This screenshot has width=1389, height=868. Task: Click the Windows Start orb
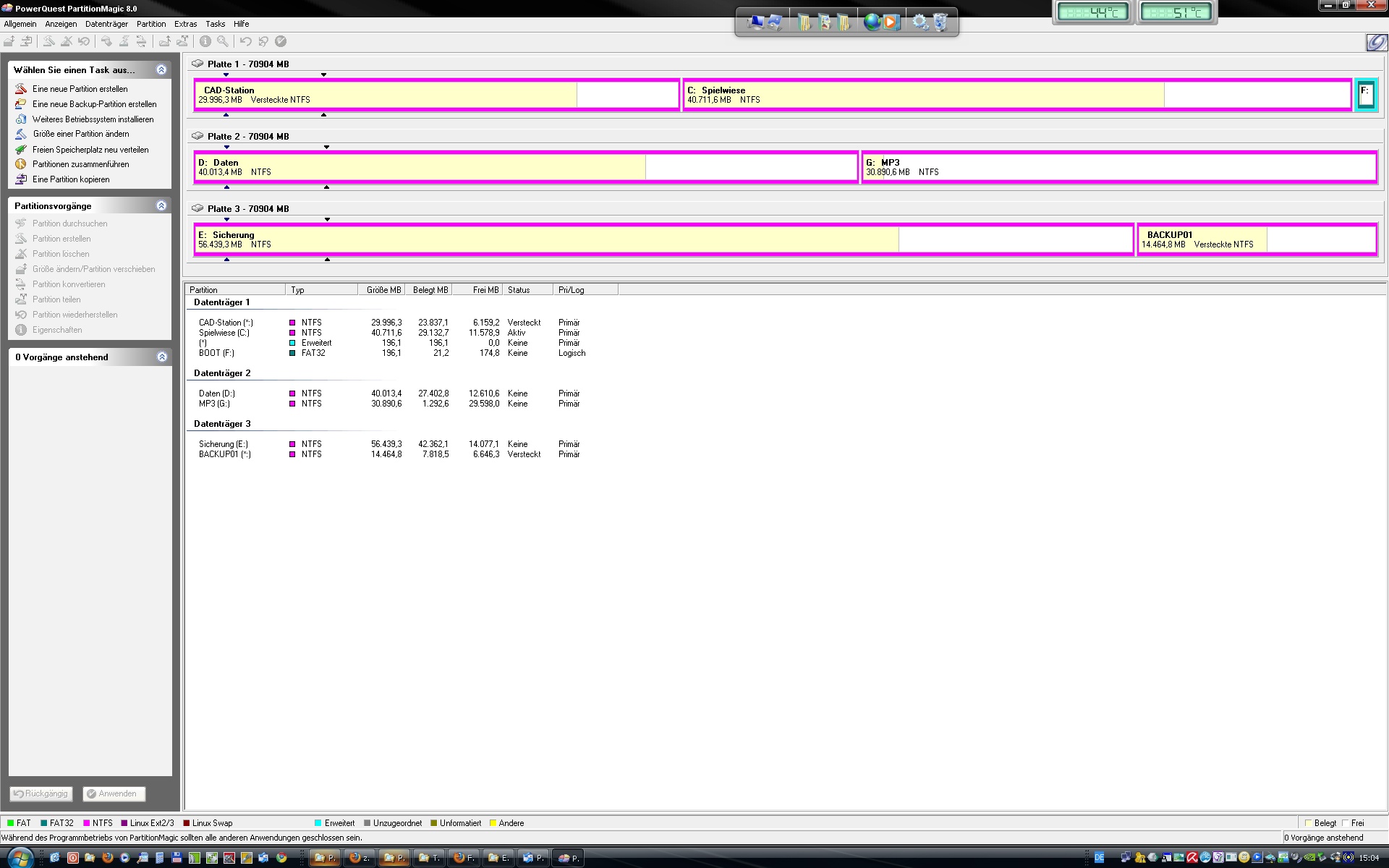coord(20,857)
